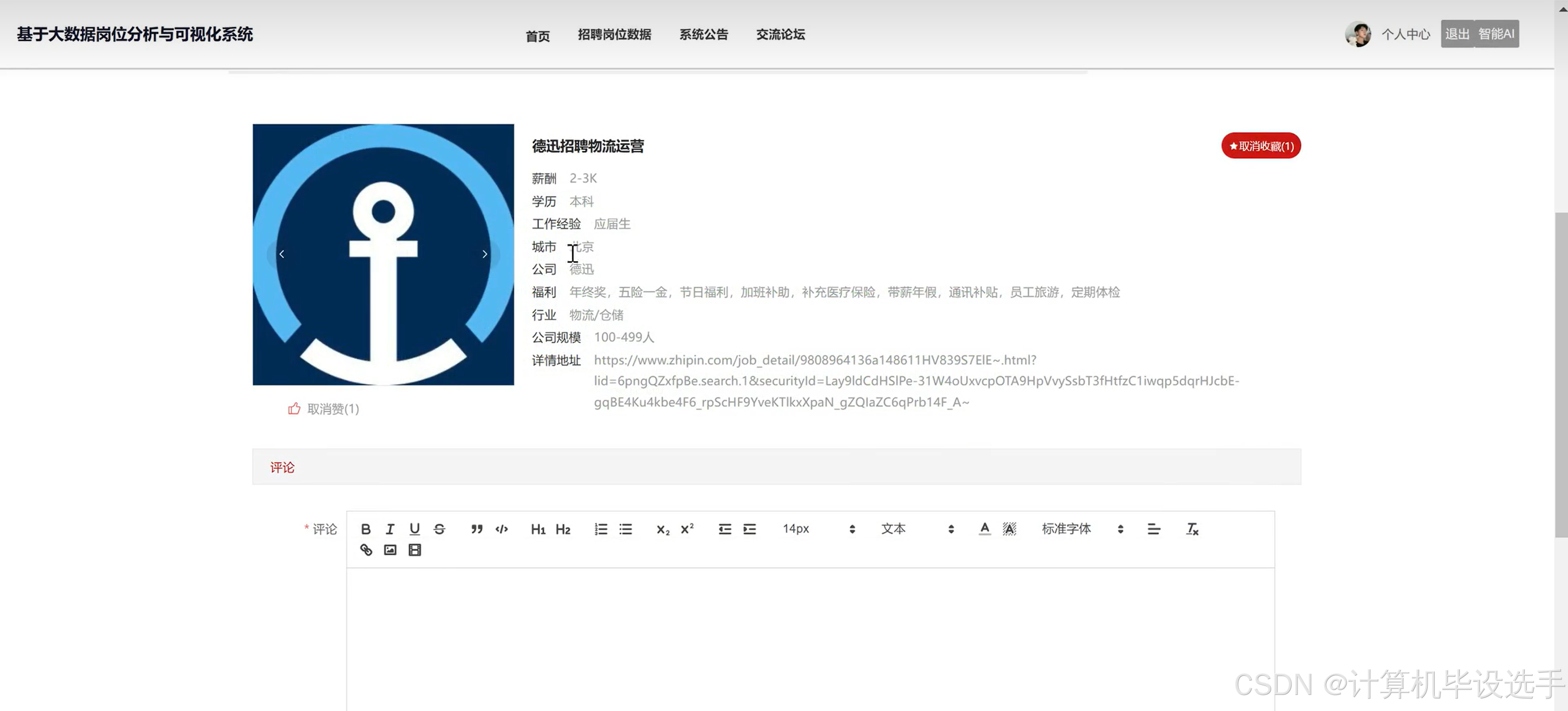Insert a video in the comment
Image resolution: width=1568 pixels, height=711 pixels.
414,550
